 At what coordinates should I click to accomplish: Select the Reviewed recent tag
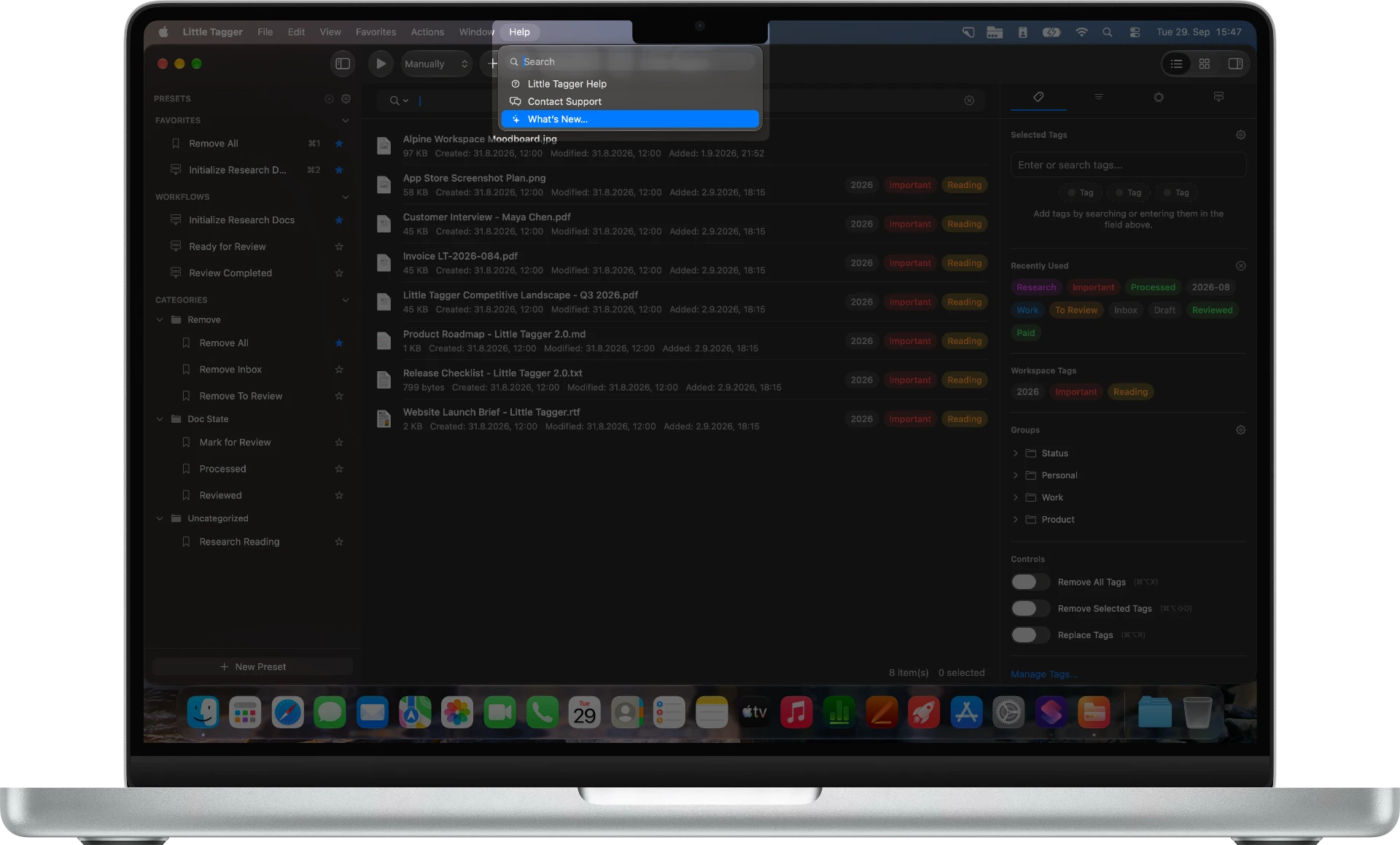[x=1212, y=310]
